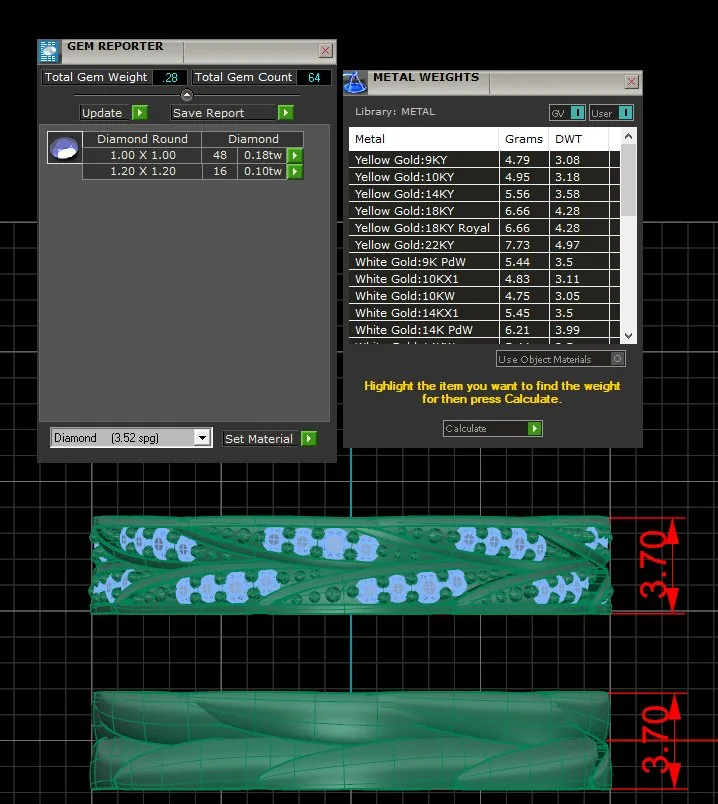Close the Gem Reporter window
718x804 pixels.
click(325, 50)
